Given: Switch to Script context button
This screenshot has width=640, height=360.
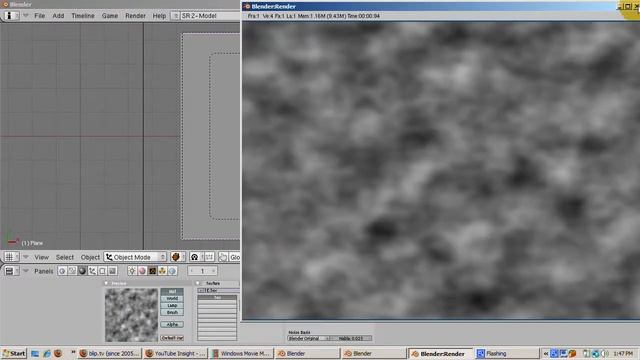Looking at the screenshot, I should pyautogui.click(x=72, y=271).
